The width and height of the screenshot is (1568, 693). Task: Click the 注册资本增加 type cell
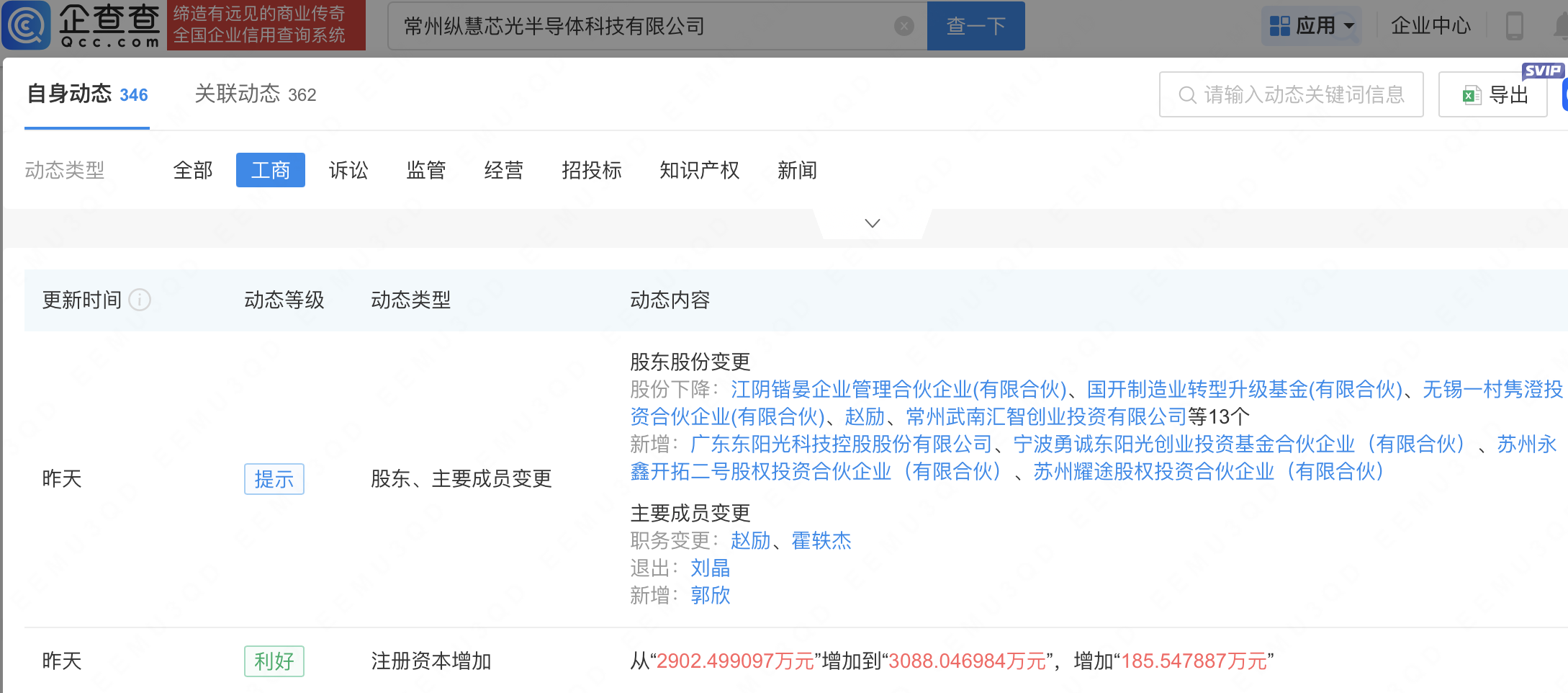(431, 661)
